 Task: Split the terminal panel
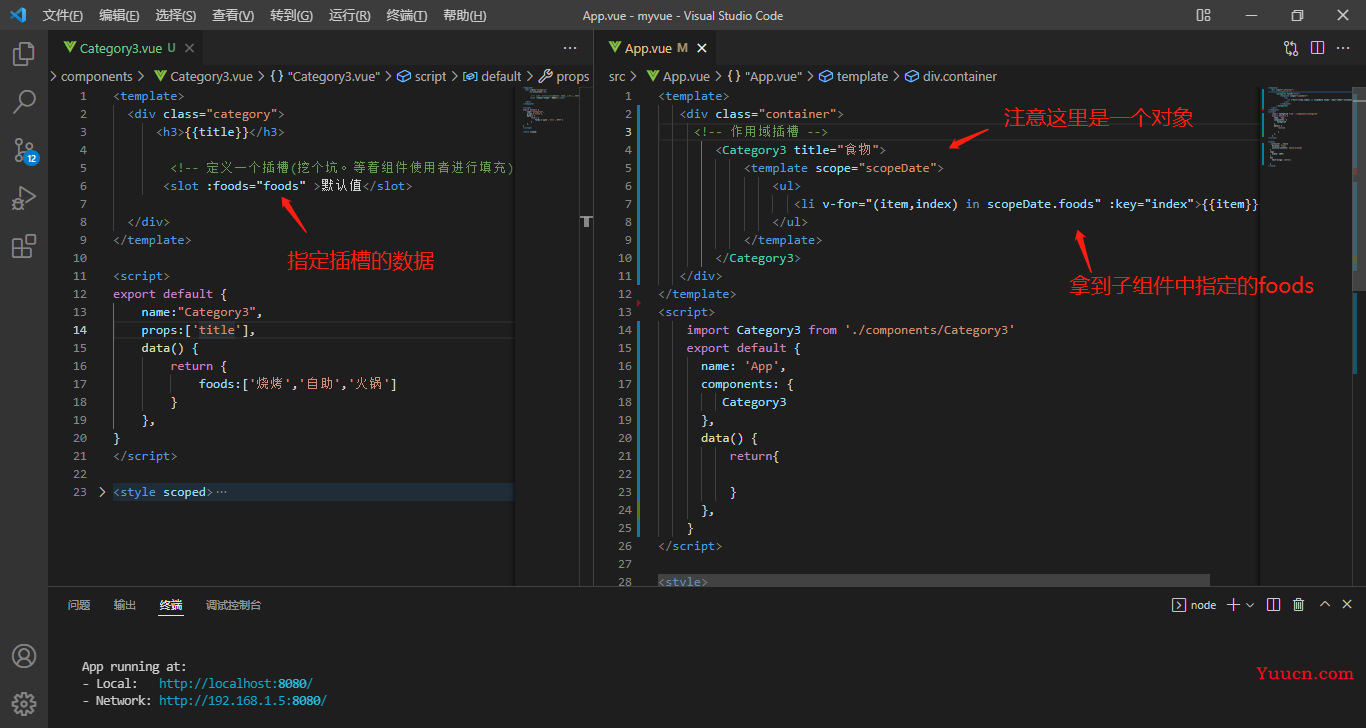point(1273,605)
